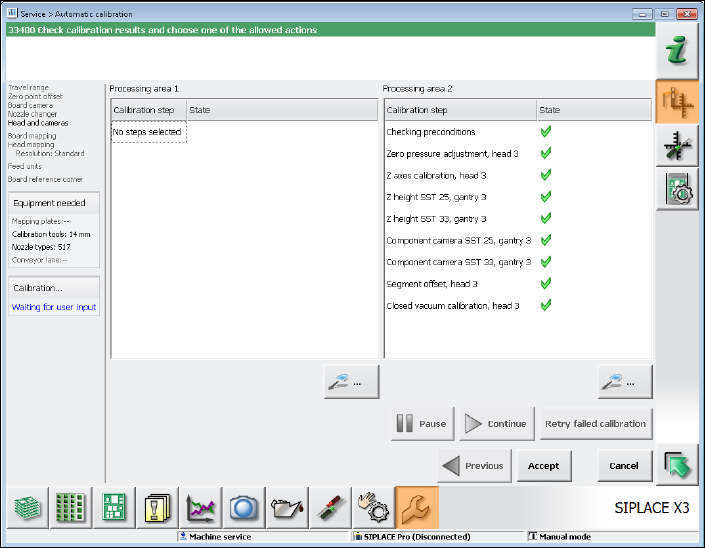Viewport: 705px width, 548px height.
Task: Click 'Feed units' in the step list
Action: pyautogui.click(x=25, y=166)
